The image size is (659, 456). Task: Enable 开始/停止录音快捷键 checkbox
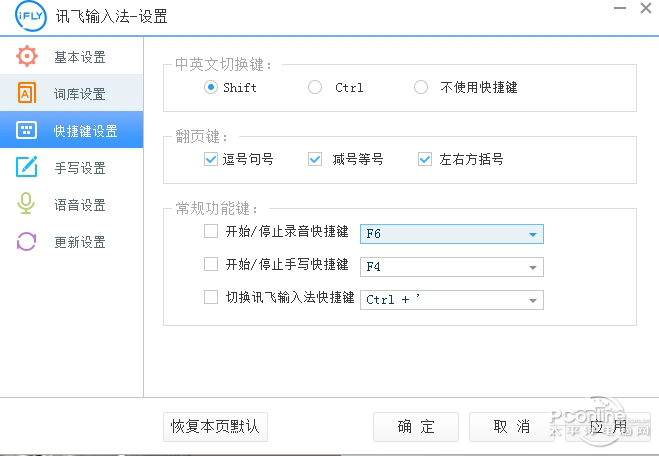(210, 232)
